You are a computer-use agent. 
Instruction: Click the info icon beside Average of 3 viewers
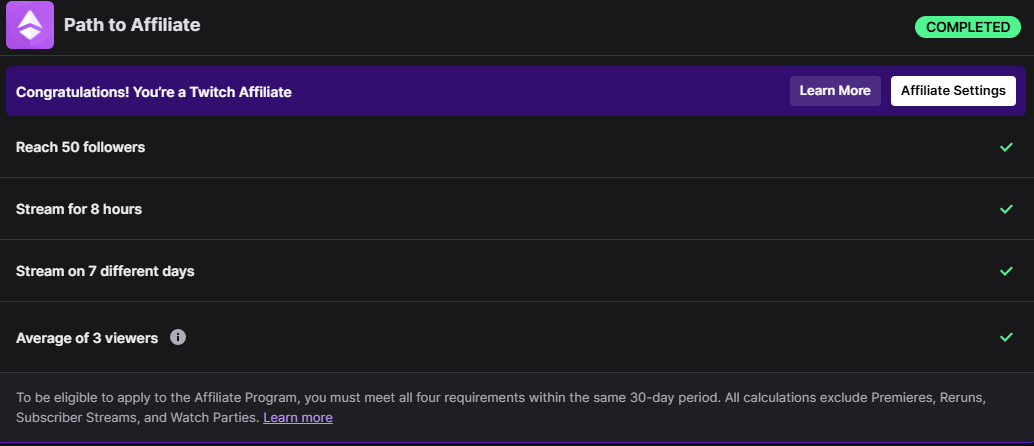coord(178,337)
